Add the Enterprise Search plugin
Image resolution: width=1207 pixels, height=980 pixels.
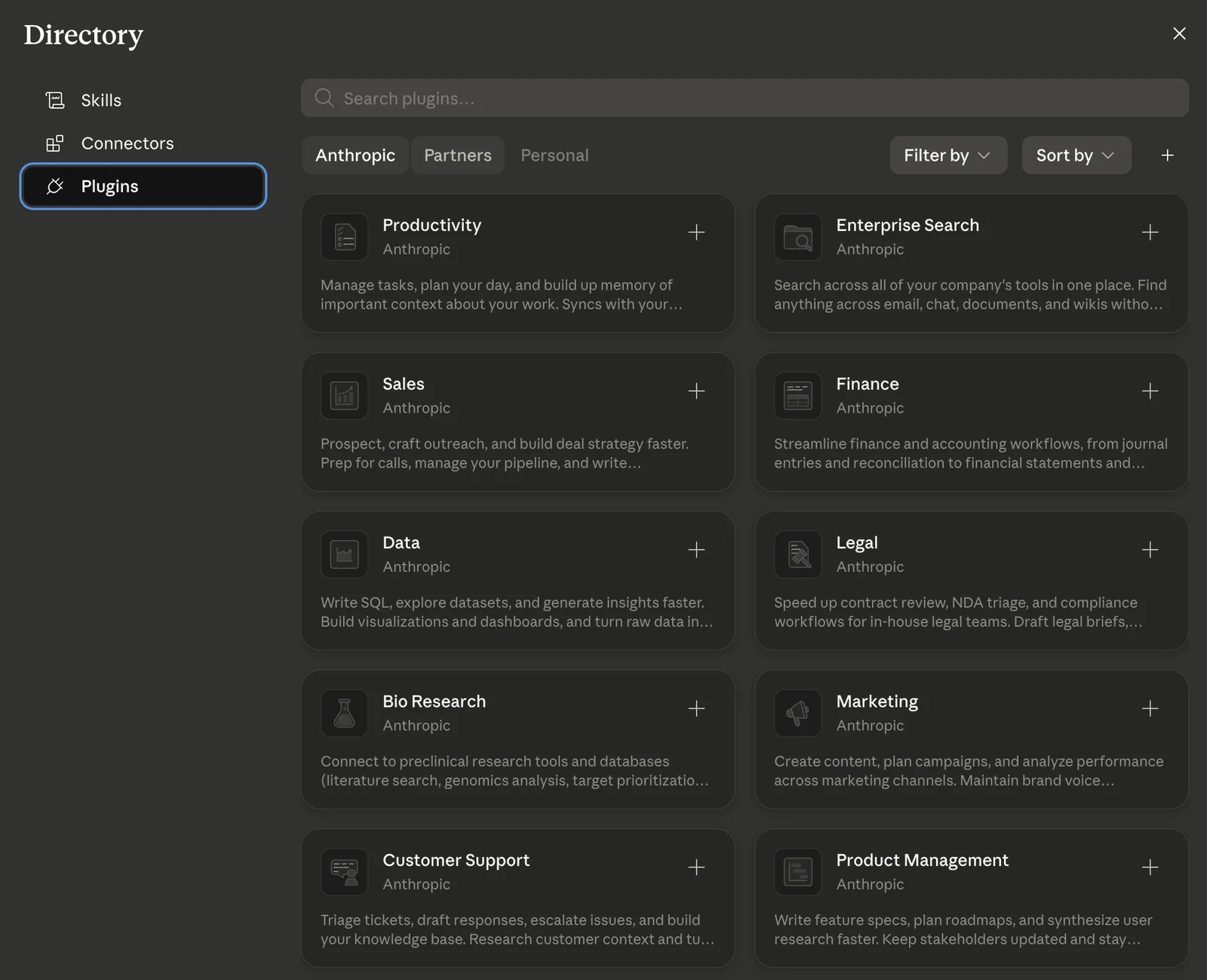click(1150, 232)
